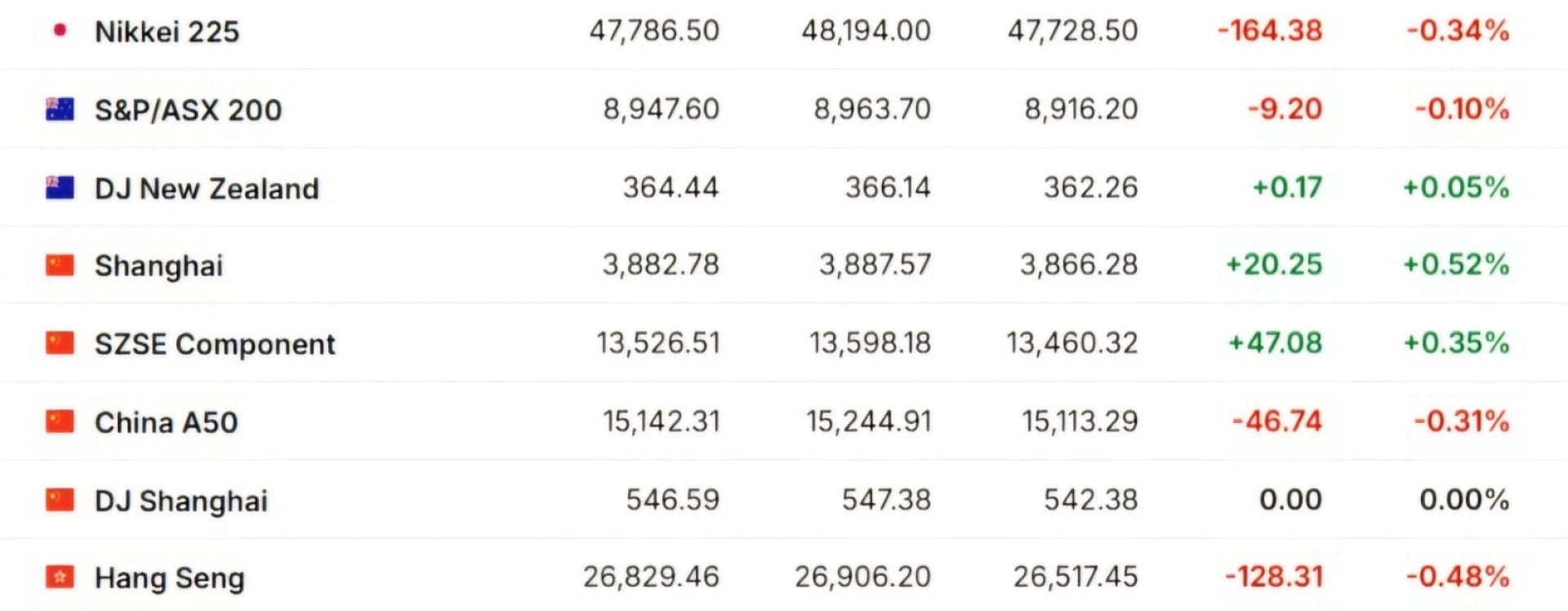This screenshot has width=1568, height=611.
Task: View the DJ Shanghai index details
Action: click(180, 501)
